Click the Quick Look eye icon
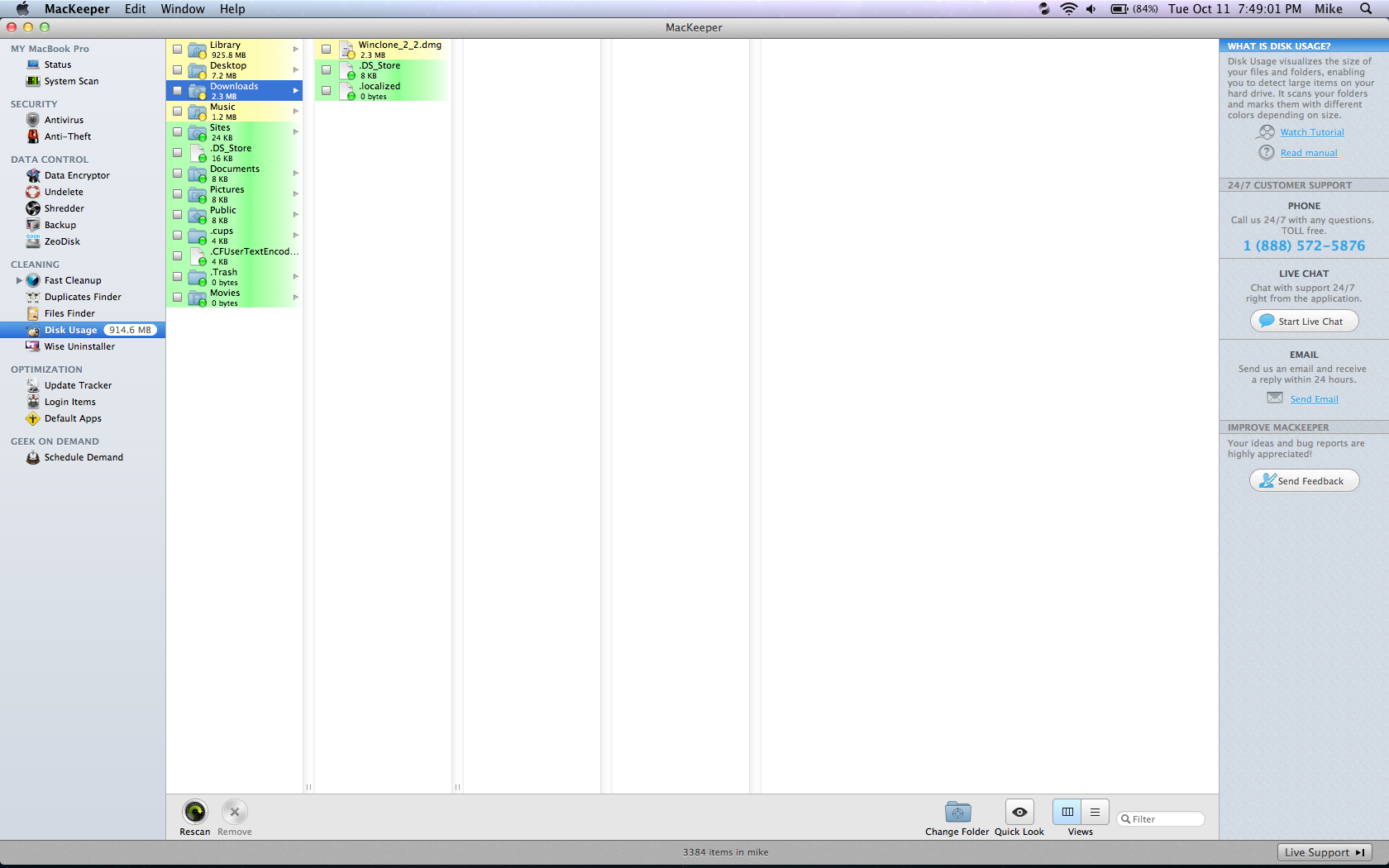This screenshot has height=868, width=1389. [1019, 812]
